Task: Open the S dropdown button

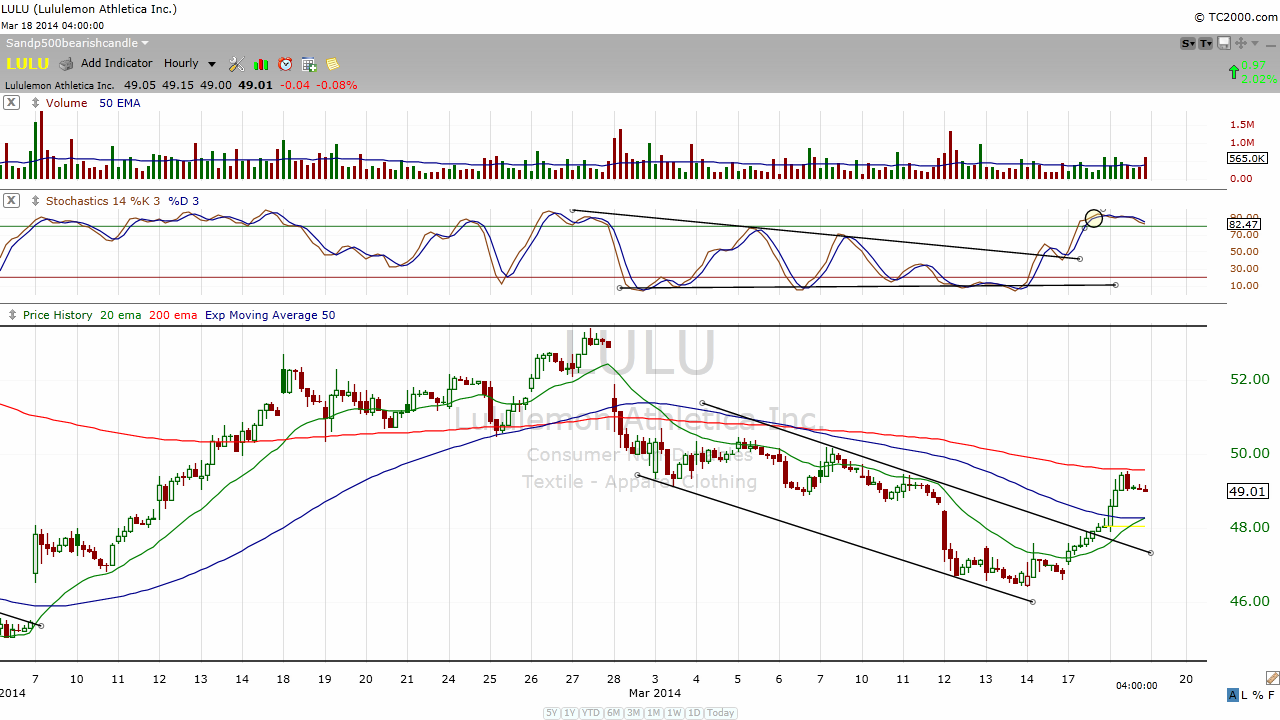Action: [1188, 43]
